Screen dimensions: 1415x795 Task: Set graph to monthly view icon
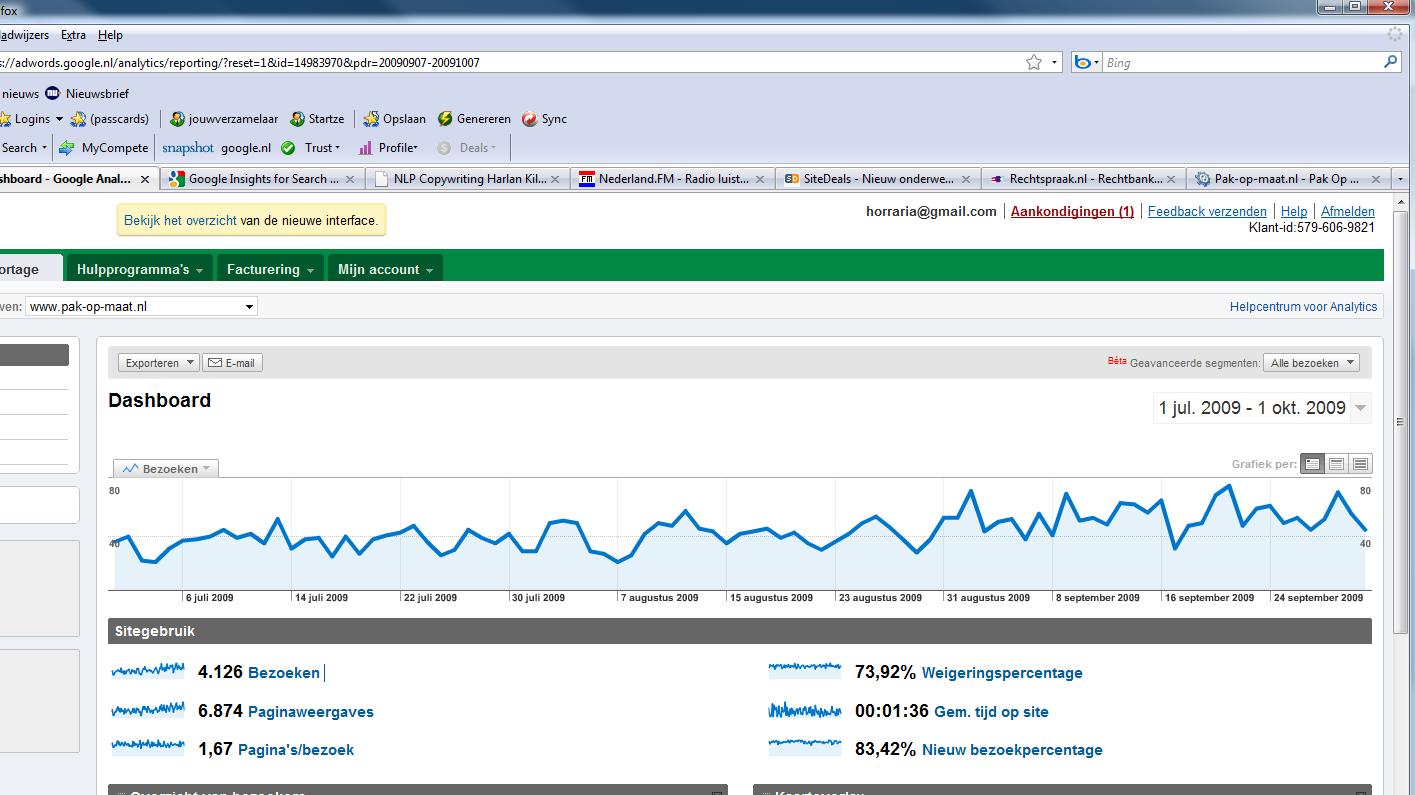point(1360,464)
